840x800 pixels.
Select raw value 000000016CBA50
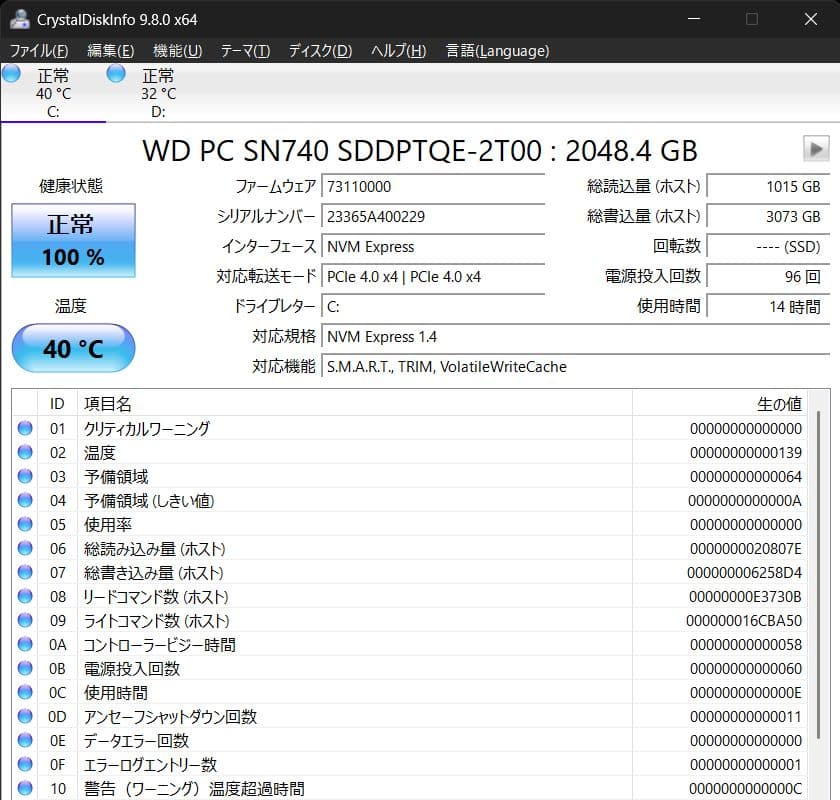pyautogui.click(x=744, y=621)
